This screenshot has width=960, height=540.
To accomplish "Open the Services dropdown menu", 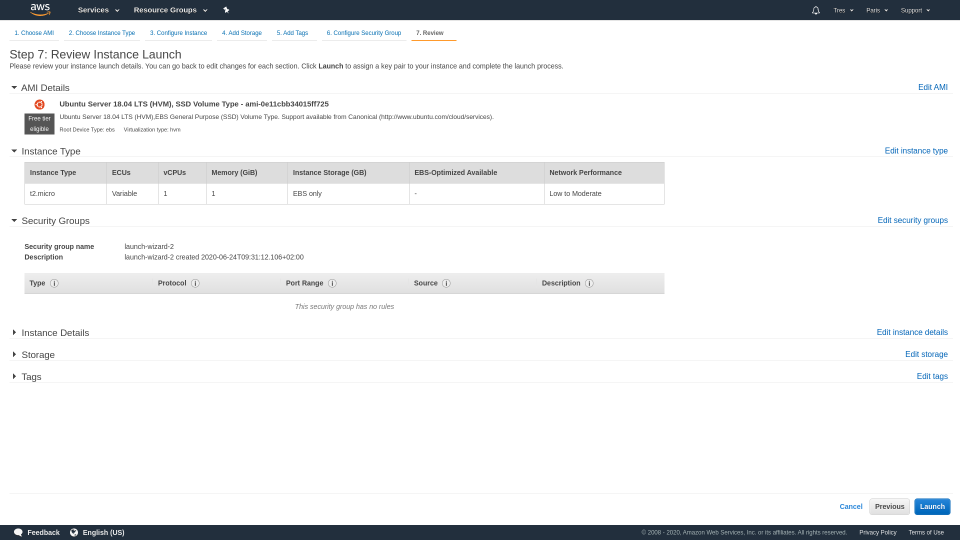I will tap(99, 10).
